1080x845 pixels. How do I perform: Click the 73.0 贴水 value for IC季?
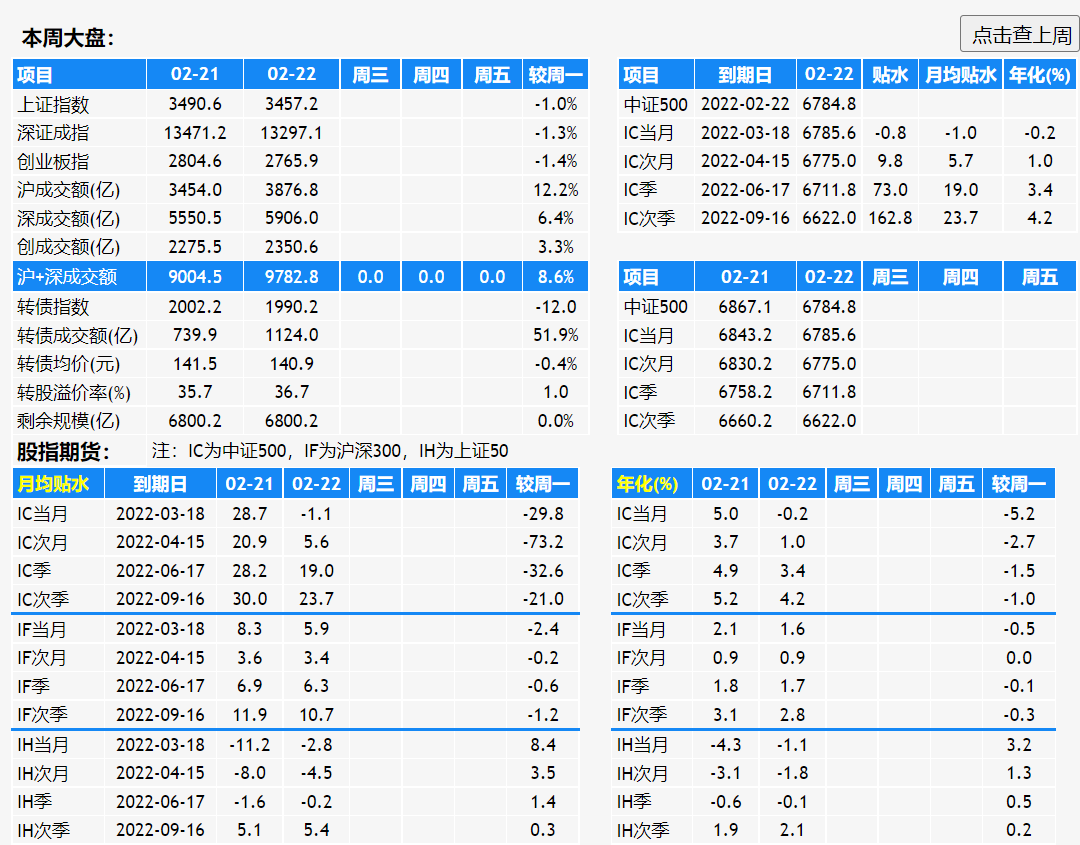tap(890, 189)
